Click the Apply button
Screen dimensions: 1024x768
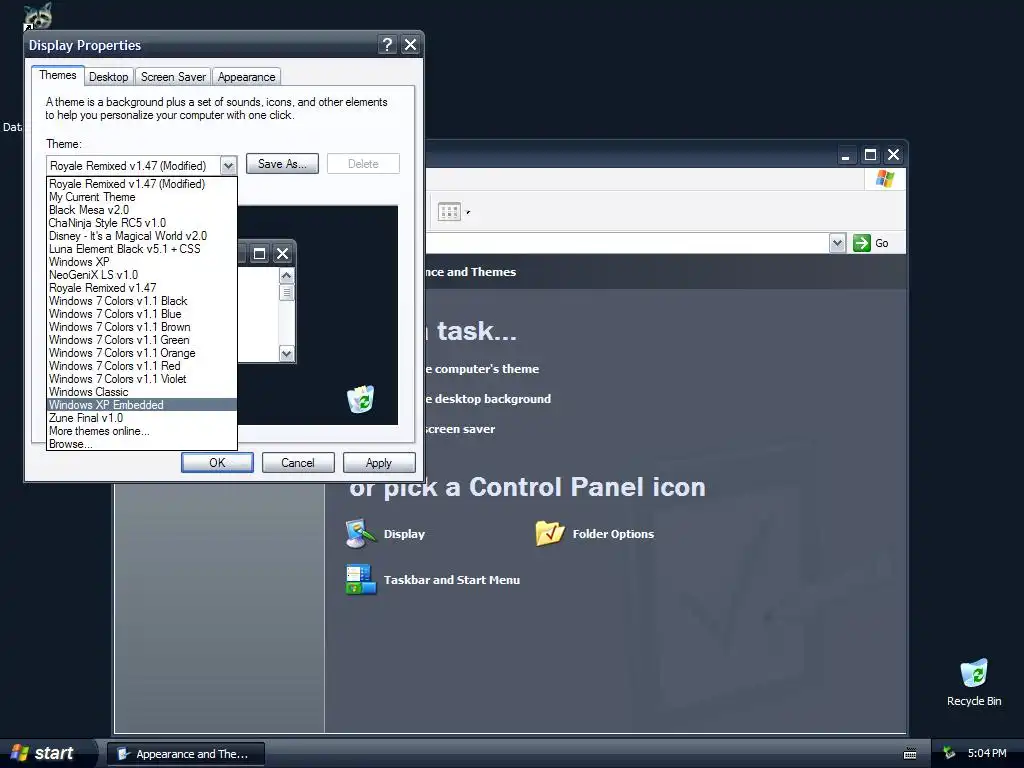[x=379, y=462]
